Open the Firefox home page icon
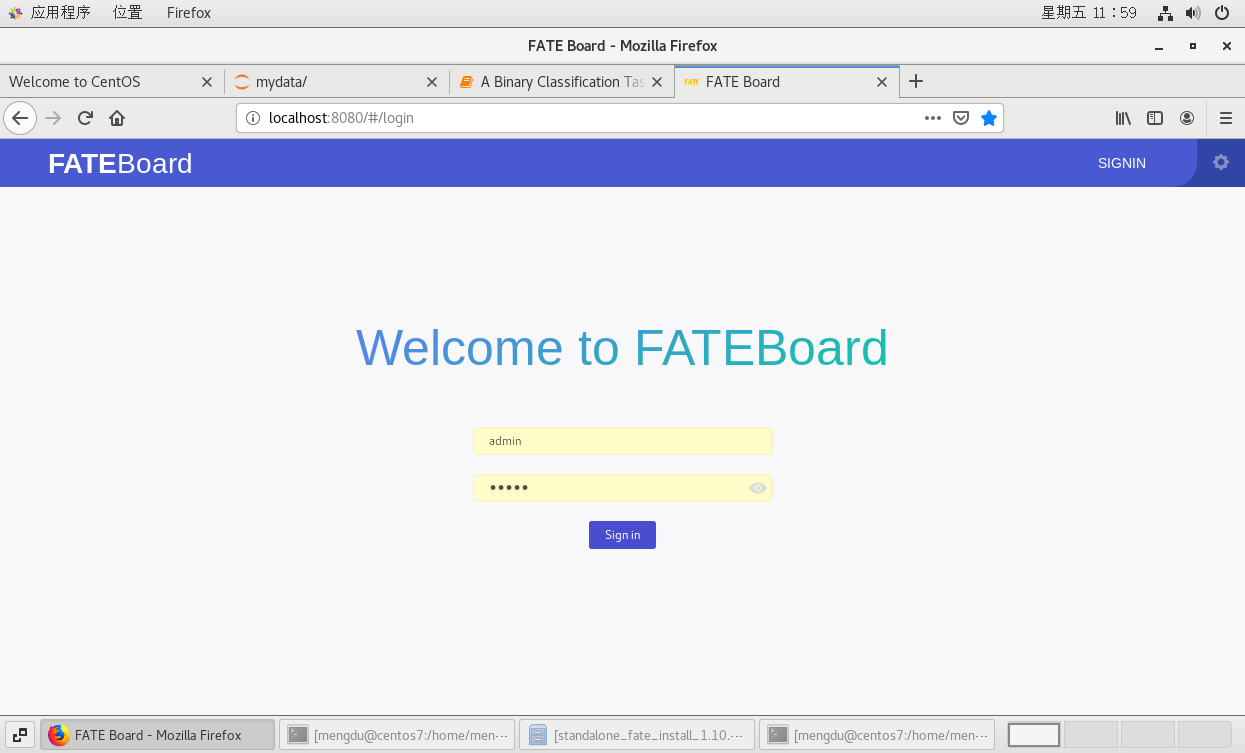1245x753 pixels. coord(117,118)
